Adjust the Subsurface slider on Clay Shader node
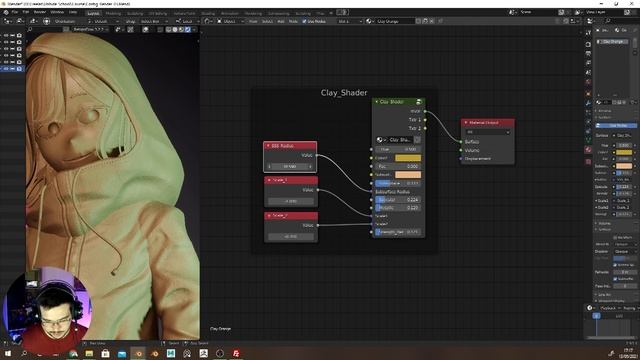The width and height of the screenshot is (640, 360). [398, 183]
